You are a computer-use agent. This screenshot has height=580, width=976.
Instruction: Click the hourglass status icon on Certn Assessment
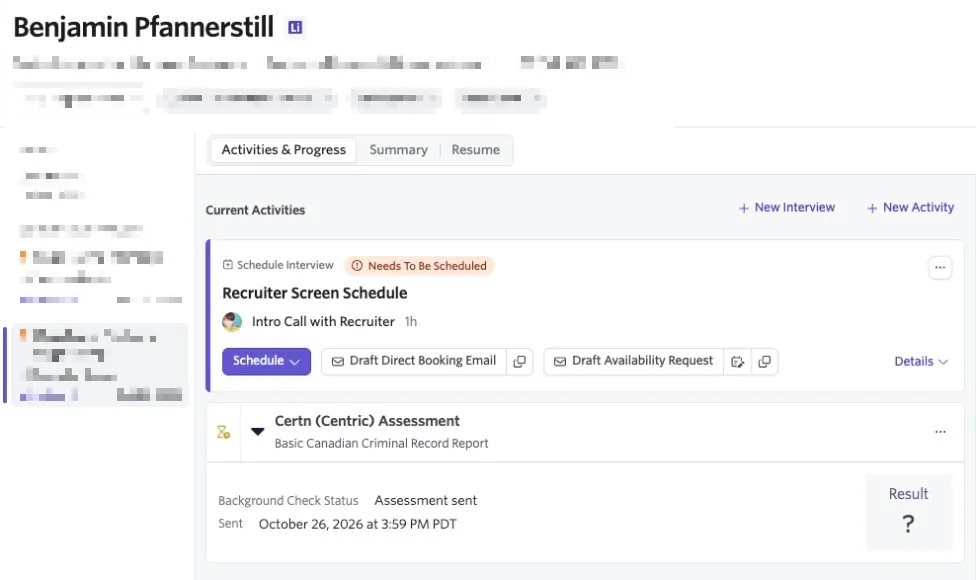pyautogui.click(x=223, y=432)
